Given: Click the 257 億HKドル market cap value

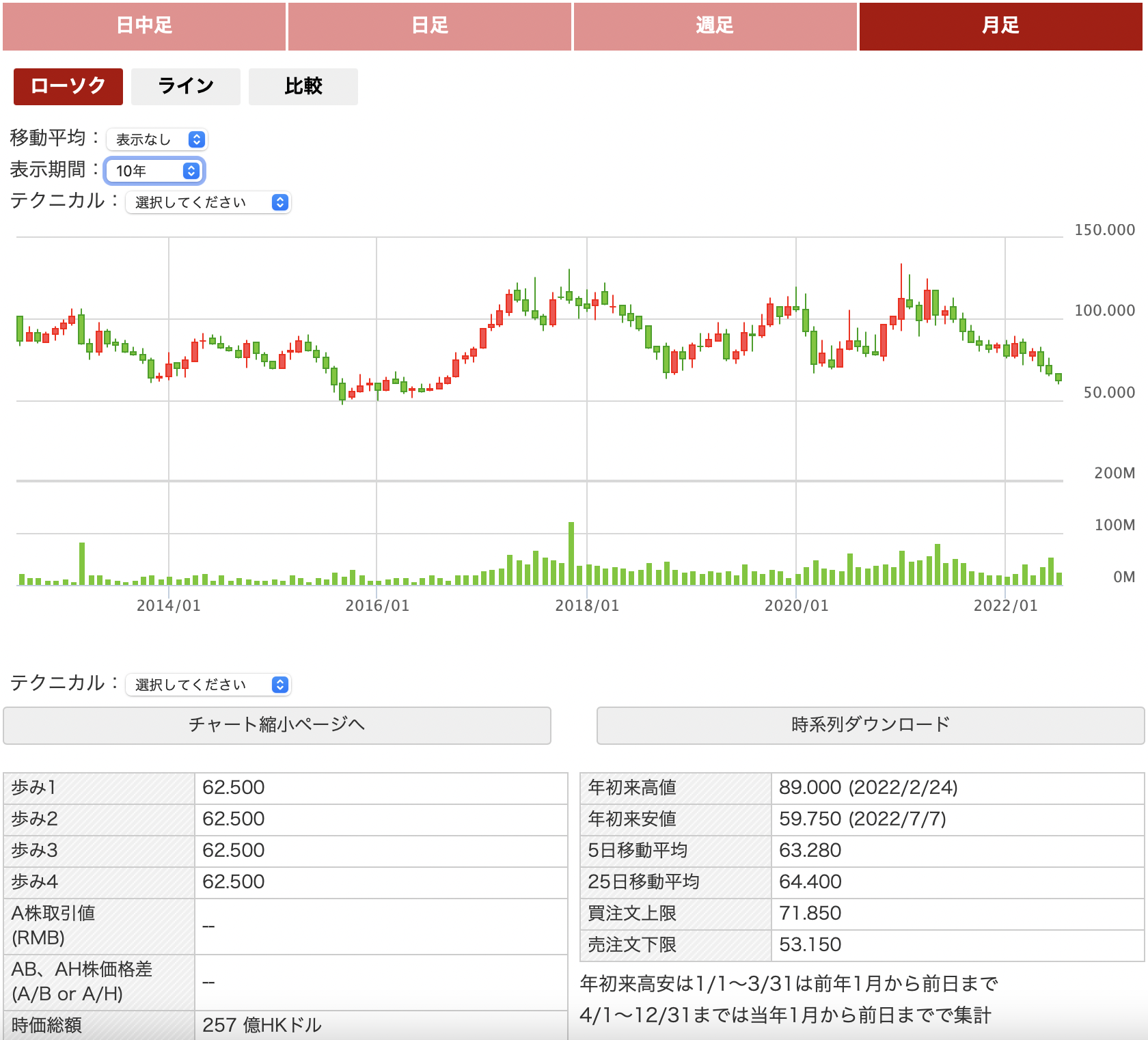Looking at the screenshot, I should click(262, 1025).
